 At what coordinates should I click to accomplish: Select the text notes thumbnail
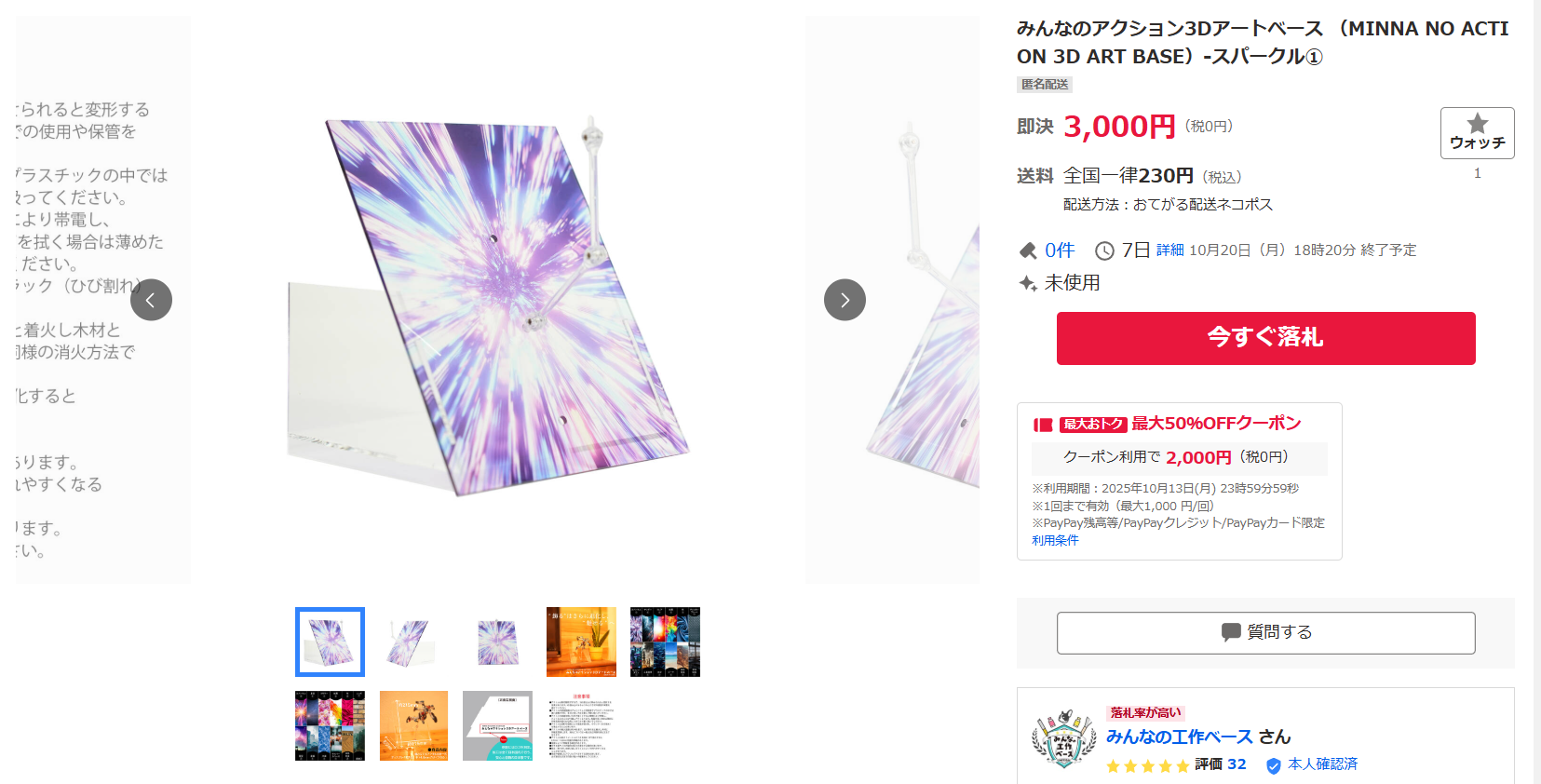pos(581,725)
